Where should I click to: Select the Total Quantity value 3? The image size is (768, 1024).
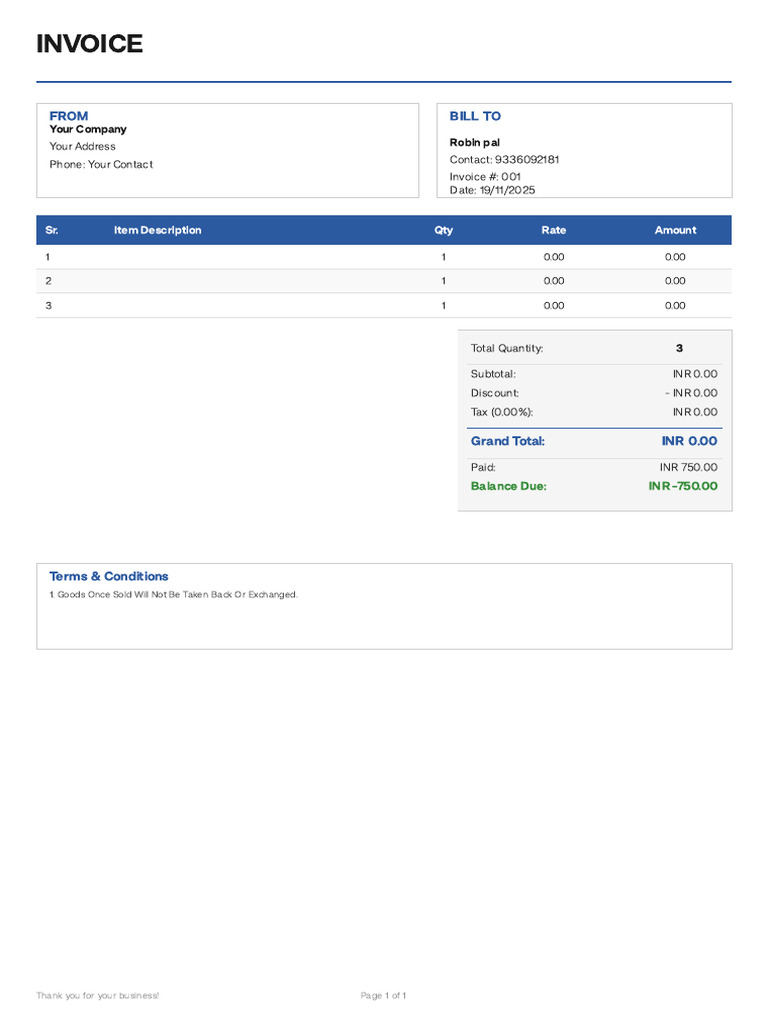pos(679,348)
